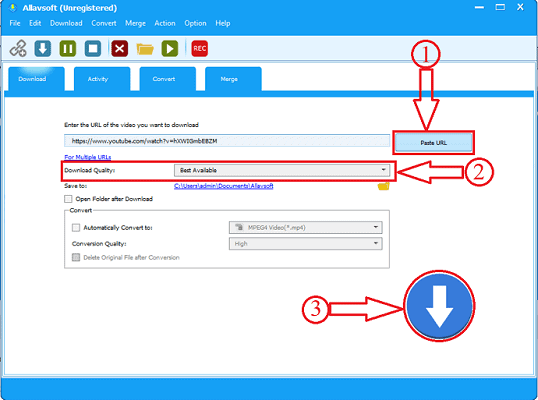This screenshot has height=400, width=538.
Task: Open the Merge menu in menu bar
Action: pos(135,23)
